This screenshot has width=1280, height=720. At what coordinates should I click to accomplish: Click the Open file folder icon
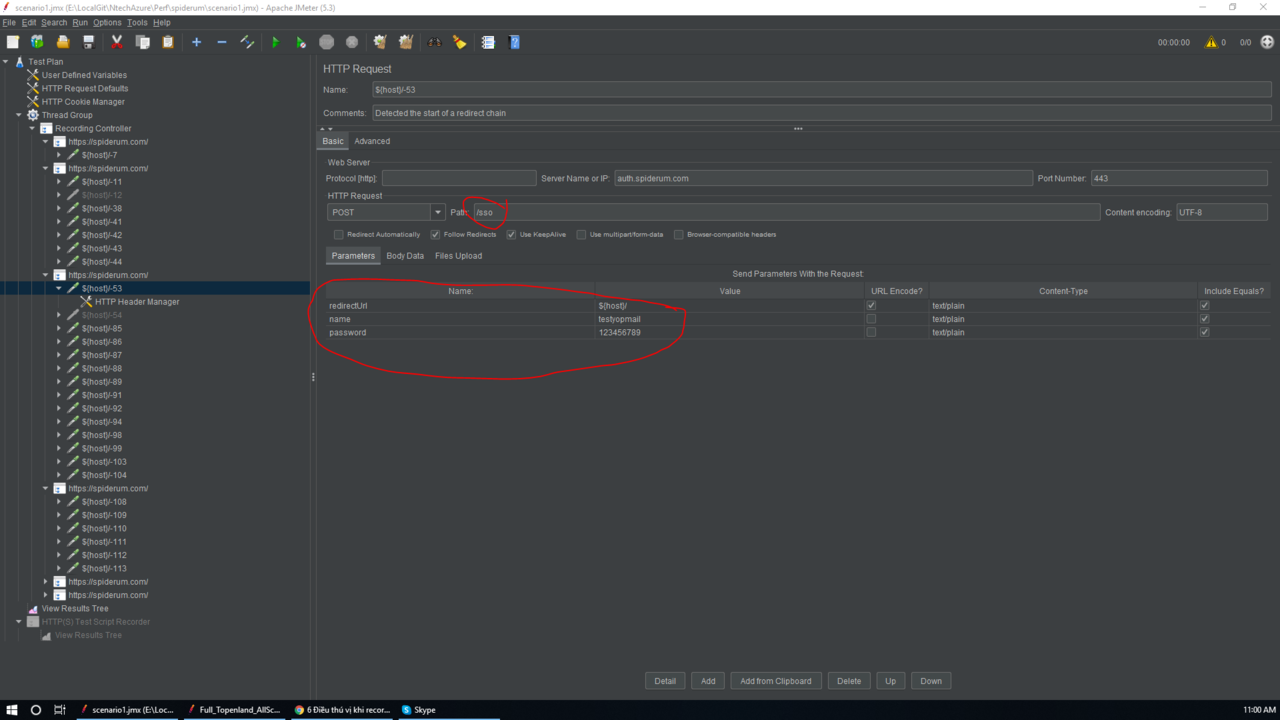[x=63, y=42]
